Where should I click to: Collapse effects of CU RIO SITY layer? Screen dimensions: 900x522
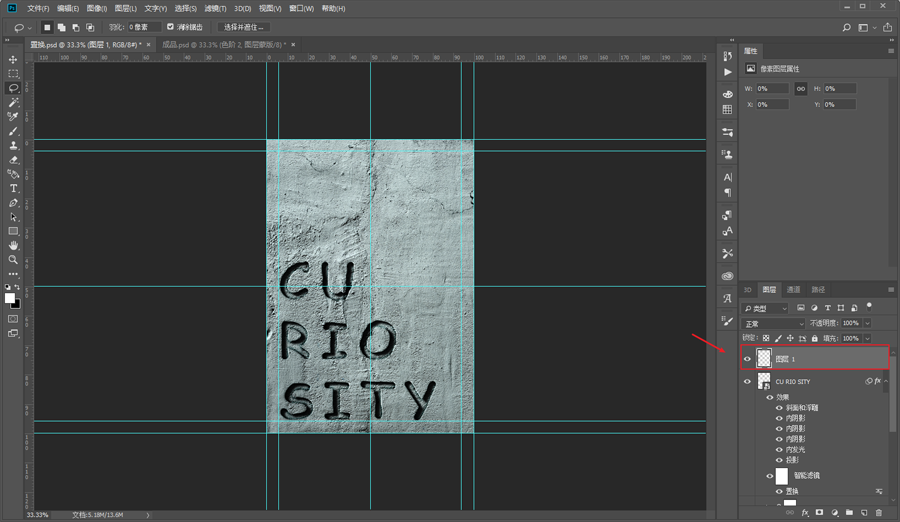pyautogui.click(x=885, y=382)
